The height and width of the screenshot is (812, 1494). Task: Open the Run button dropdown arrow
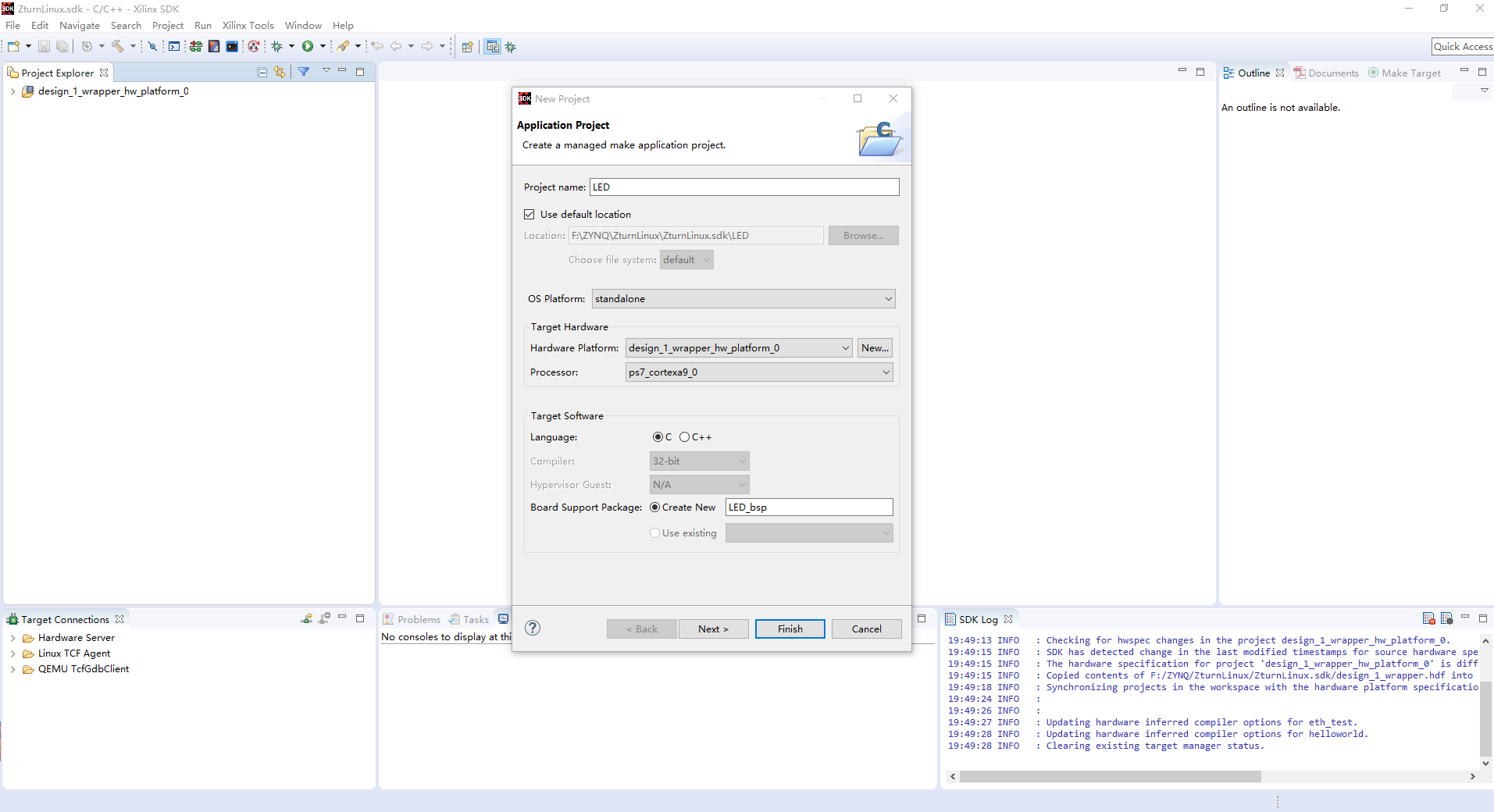coord(323,47)
